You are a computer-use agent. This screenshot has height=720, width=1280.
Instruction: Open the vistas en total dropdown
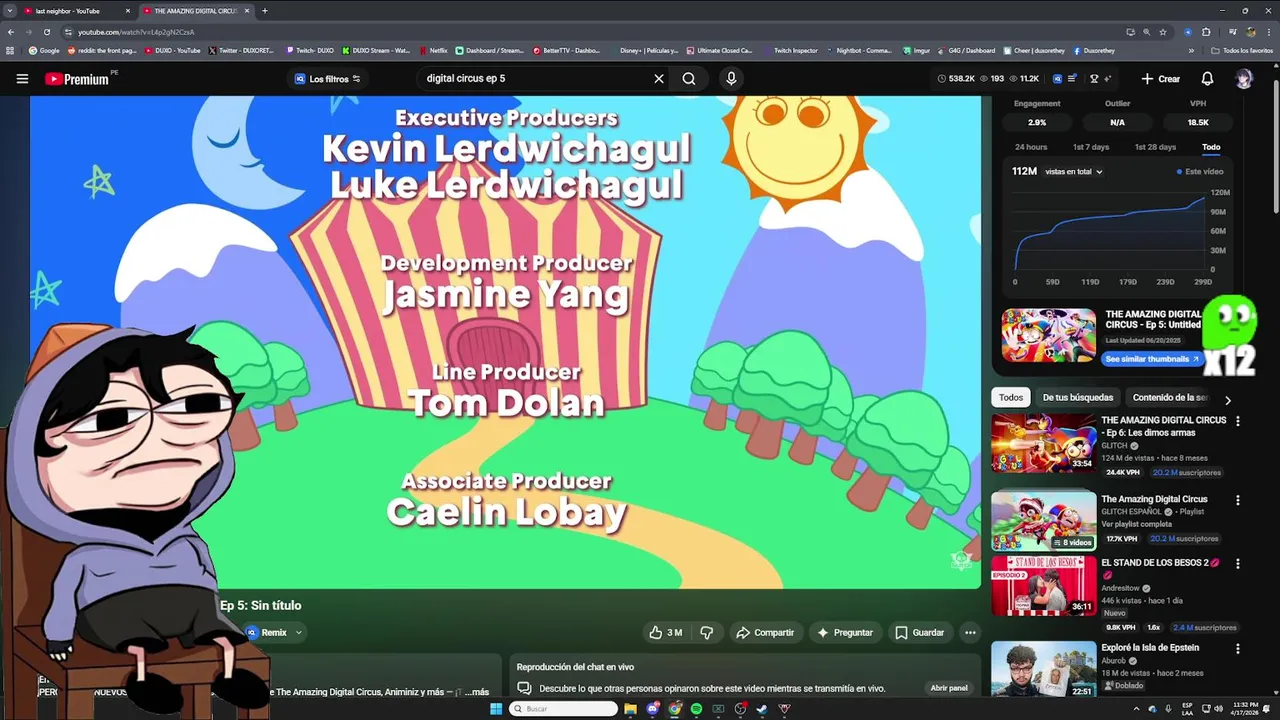[1074, 172]
